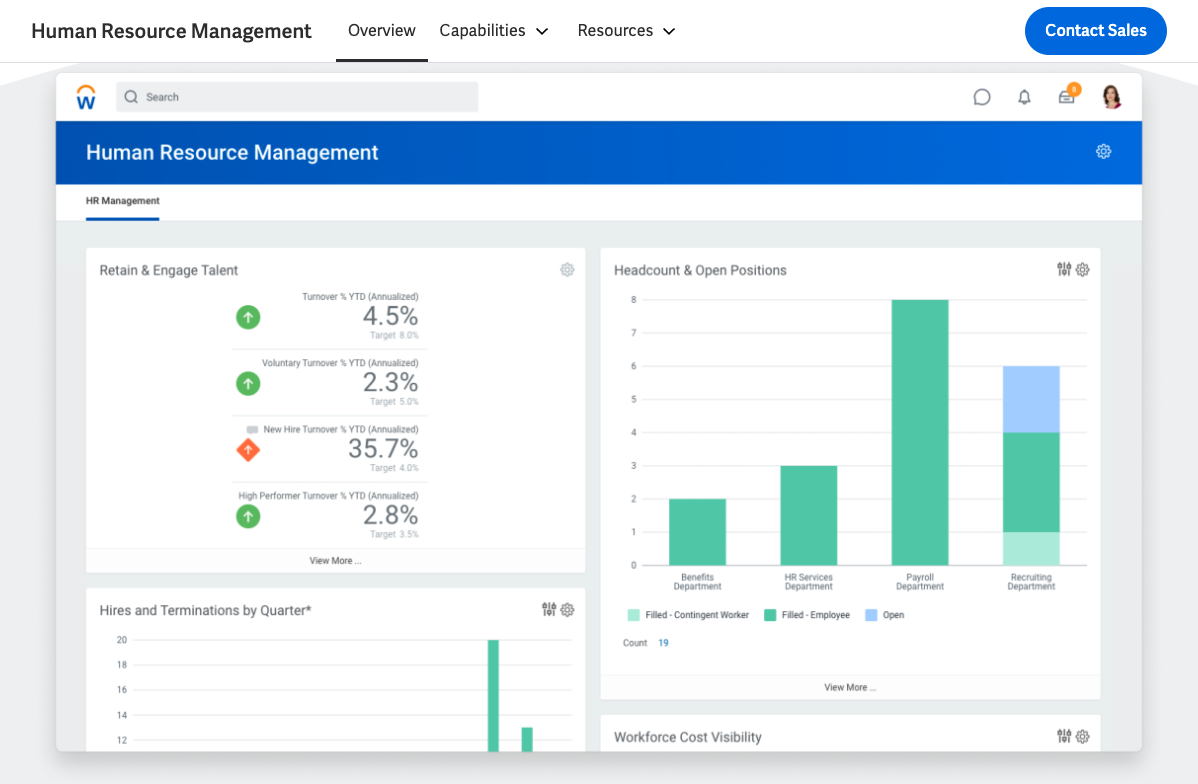The height and width of the screenshot is (784, 1198).
Task: Click the Workforce Cost Visibility card title
Action: [x=688, y=737]
